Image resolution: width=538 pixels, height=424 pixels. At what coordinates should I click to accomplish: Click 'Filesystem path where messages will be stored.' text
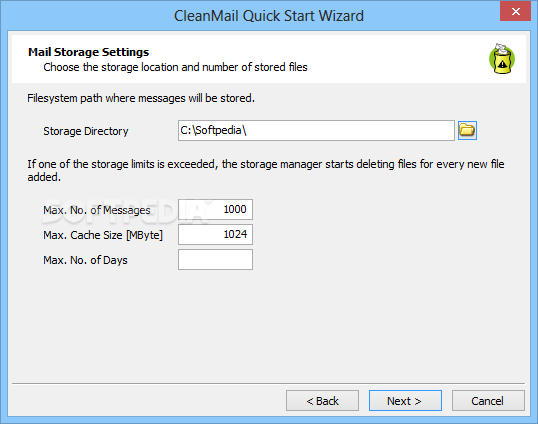click(141, 98)
